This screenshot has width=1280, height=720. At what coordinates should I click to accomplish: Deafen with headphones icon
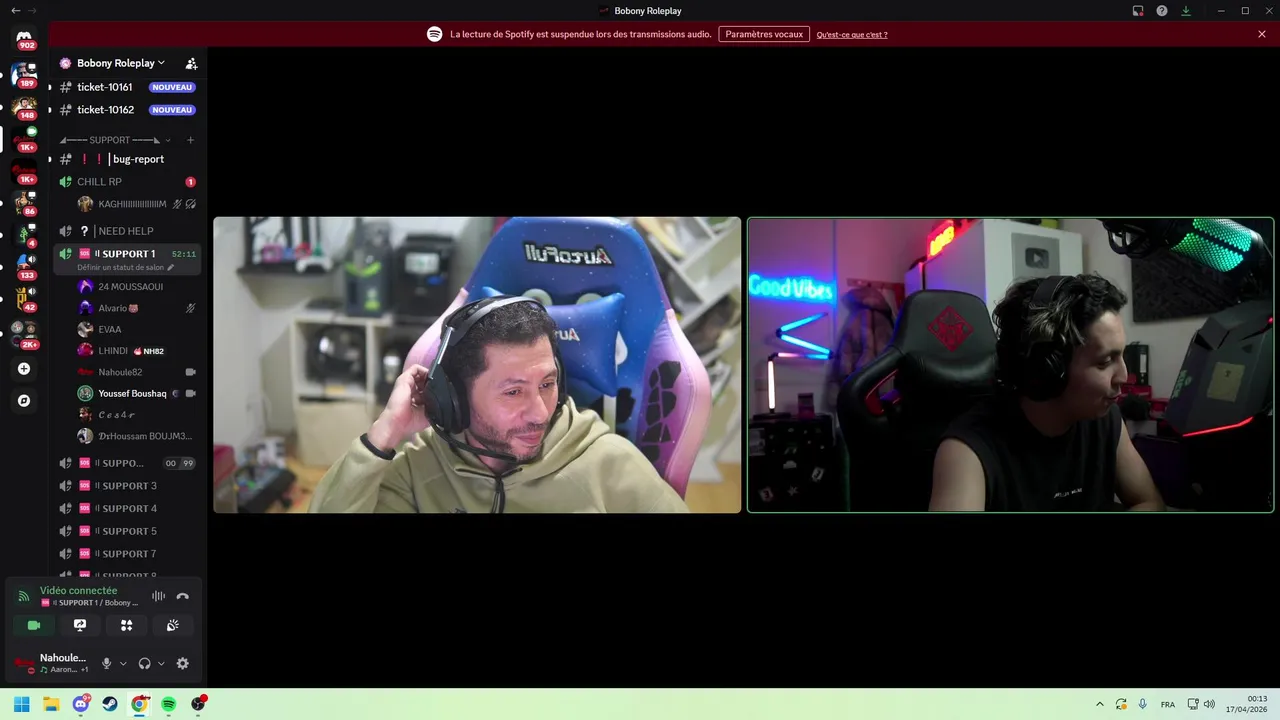pos(145,663)
